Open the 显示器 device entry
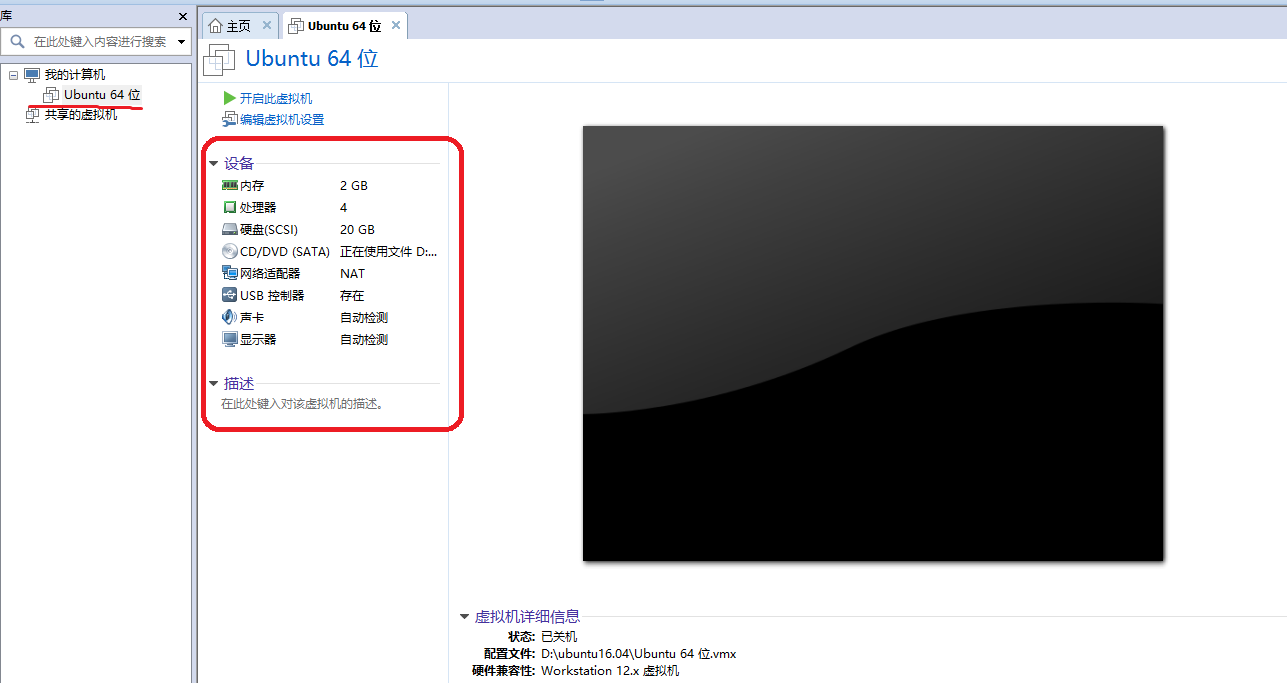The image size is (1287, 683). (258, 340)
